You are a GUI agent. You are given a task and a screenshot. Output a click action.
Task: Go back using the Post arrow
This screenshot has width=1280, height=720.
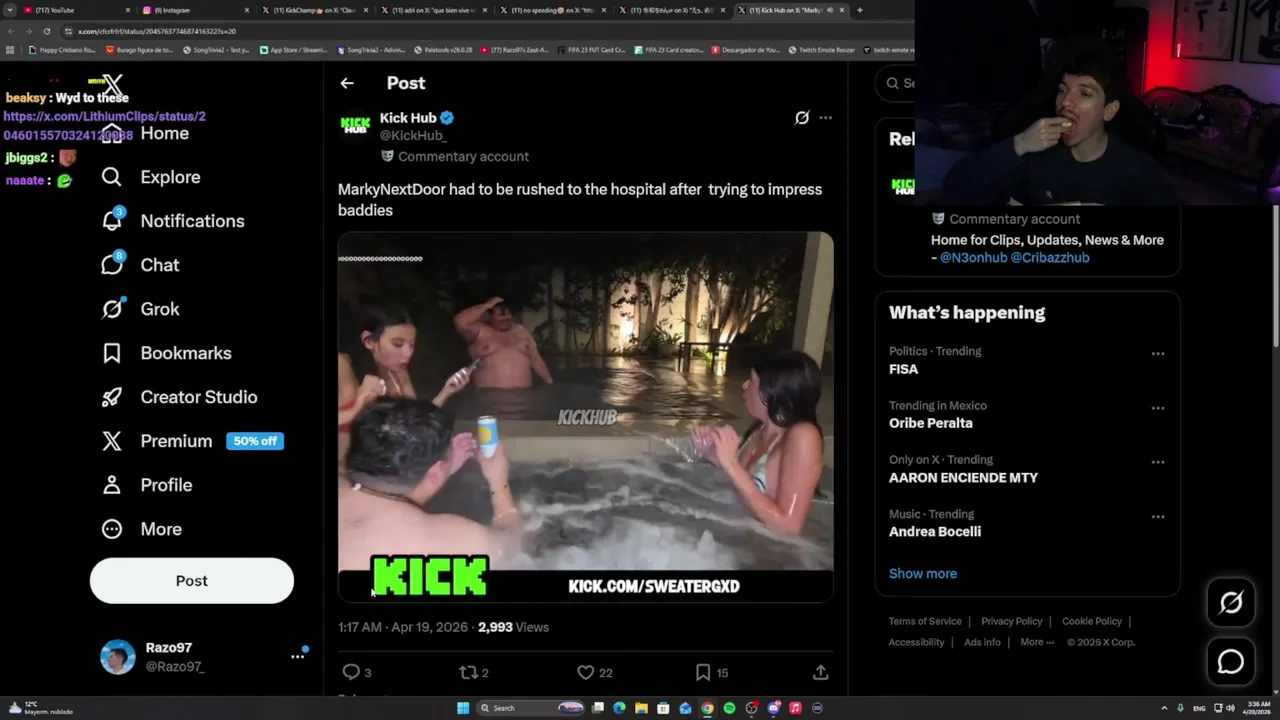tap(347, 83)
